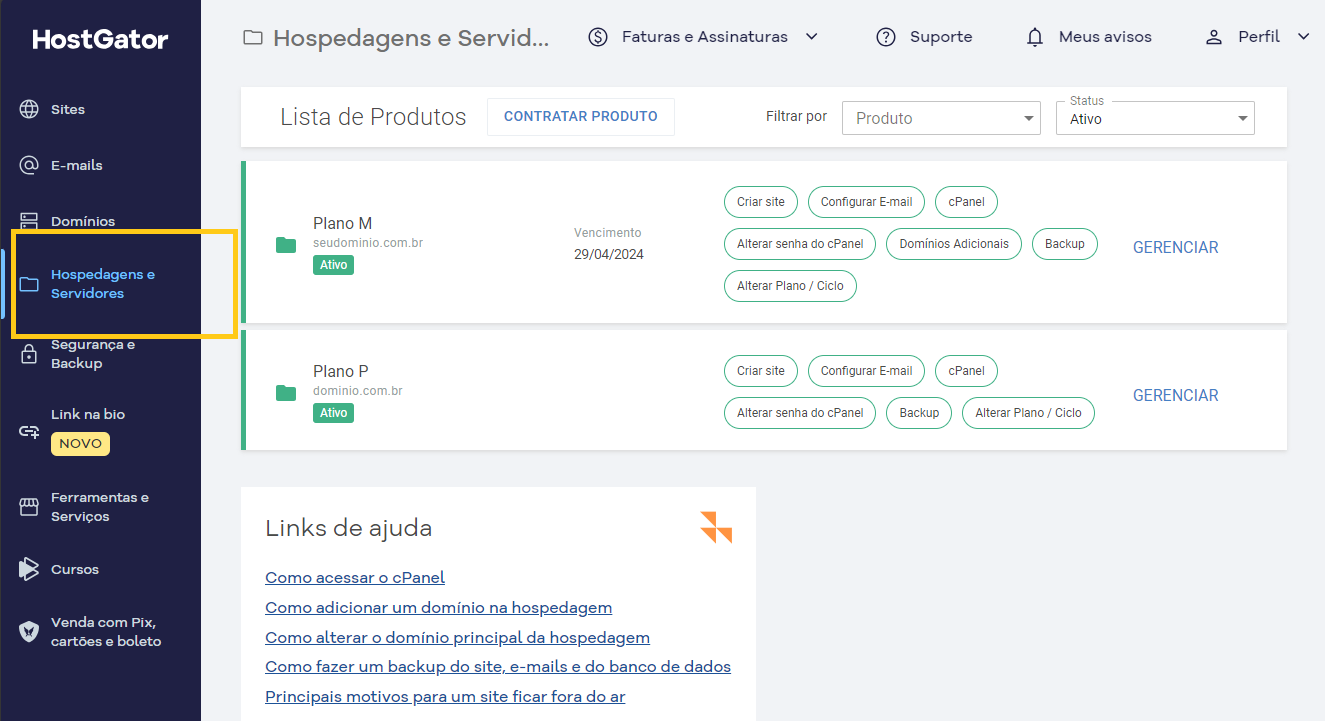This screenshot has height=721, width=1325.
Task: Open cPanel for Plano P
Action: 967,371
